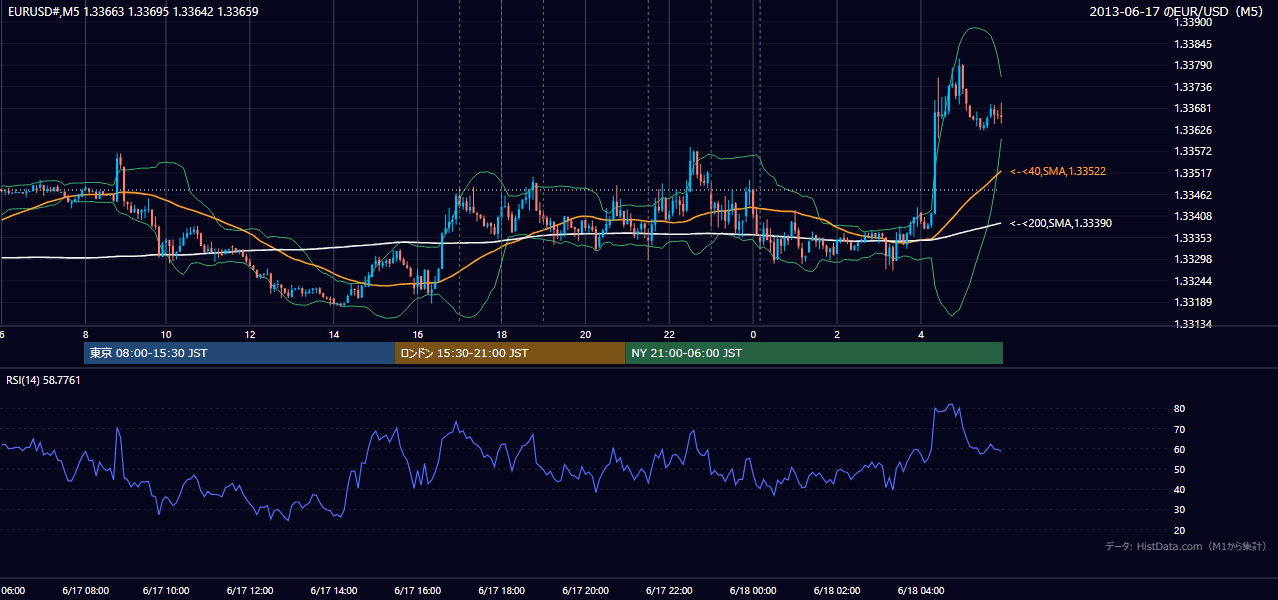Select the ロンドン 15:30-21:00 JST session bar
Image resolution: width=1278 pixels, height=600 pixels.
tap(510, 353)
